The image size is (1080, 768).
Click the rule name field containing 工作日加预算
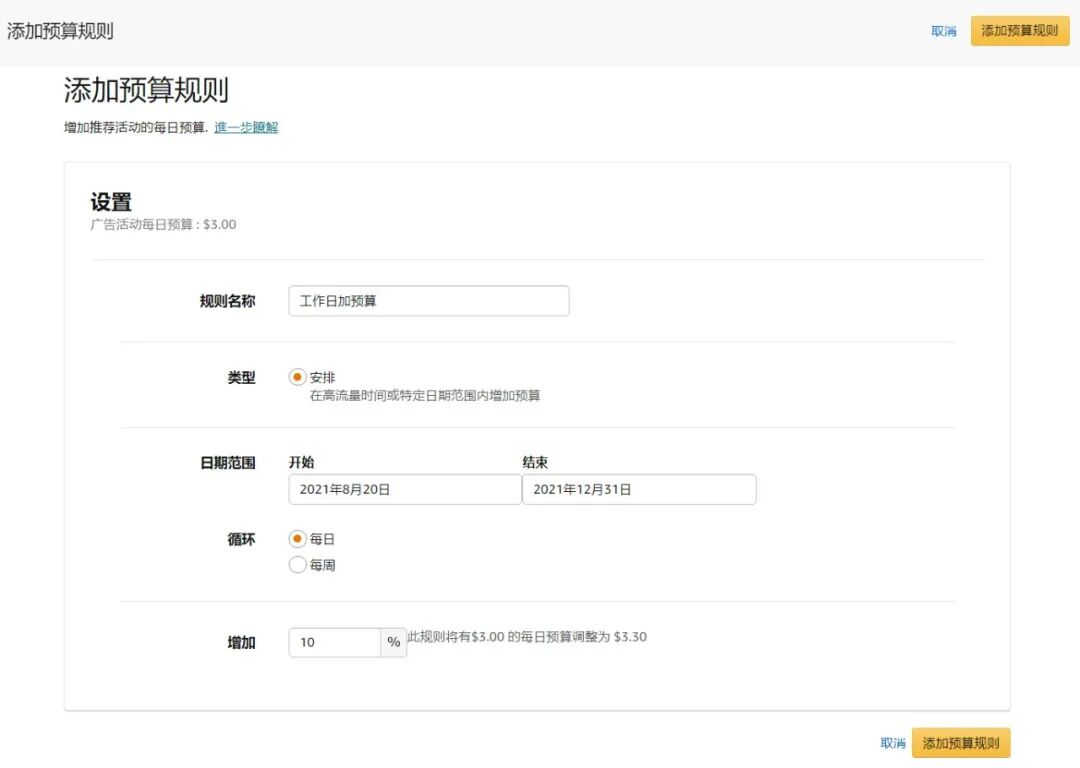pos(428,300)
